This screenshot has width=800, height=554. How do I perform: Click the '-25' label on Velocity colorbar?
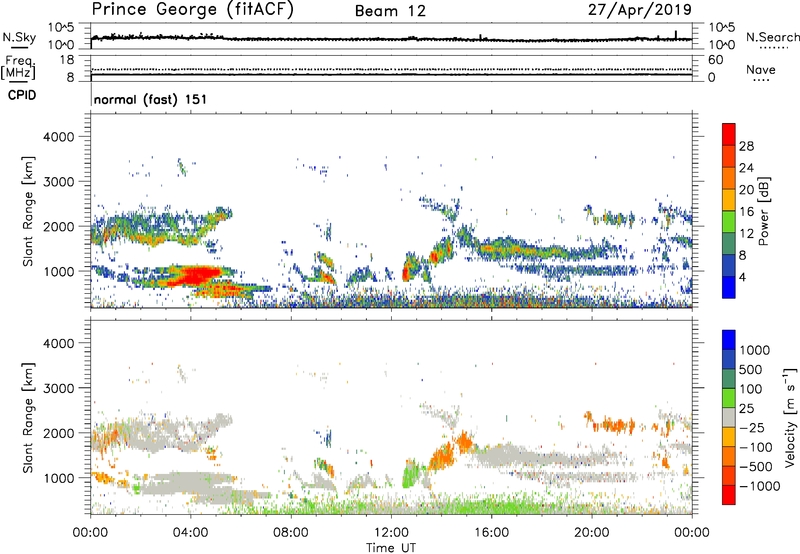(x=752, y=427)
